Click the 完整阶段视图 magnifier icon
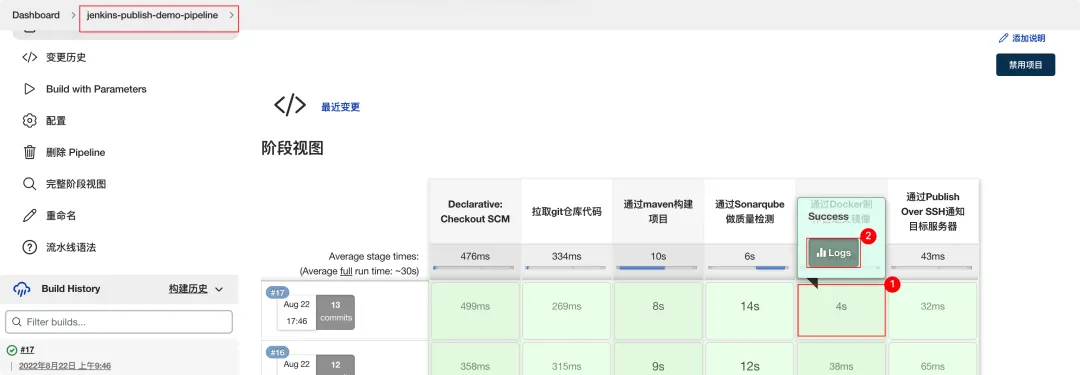Image resolution: width=1080 pixels, height=375 pixels. (29, 184)
